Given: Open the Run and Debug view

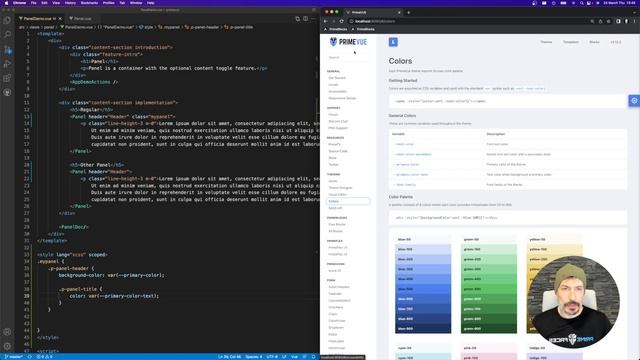Looking at the screenshot, I should pos(7,64).
